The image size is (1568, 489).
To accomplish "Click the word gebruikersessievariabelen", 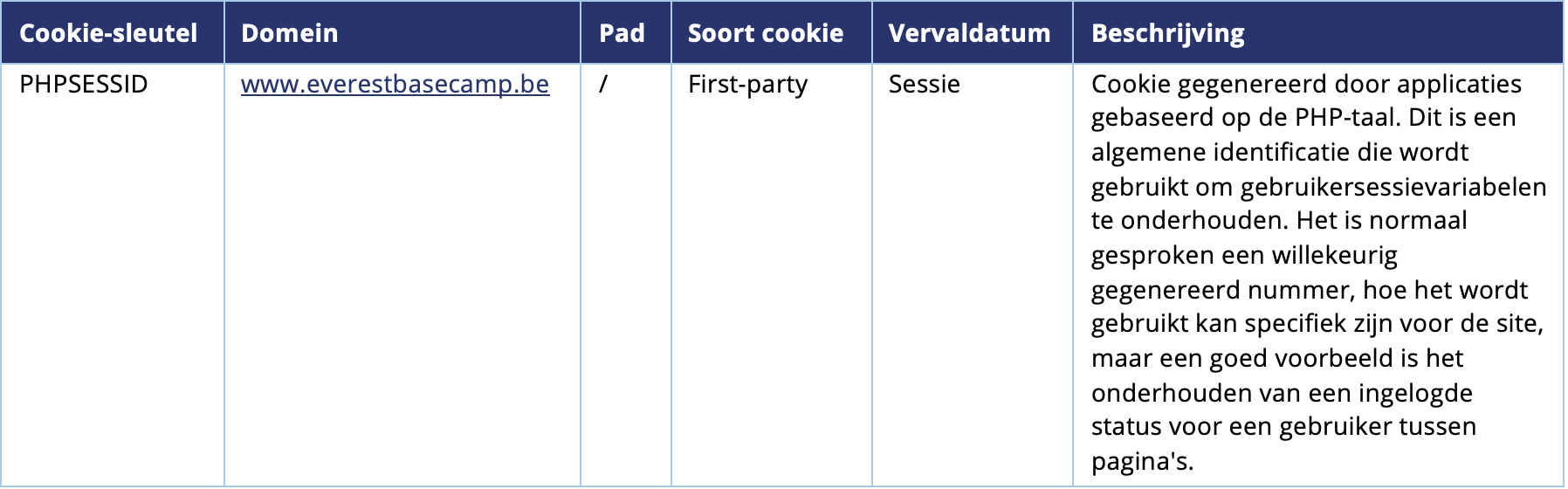I will [1393, 187].
